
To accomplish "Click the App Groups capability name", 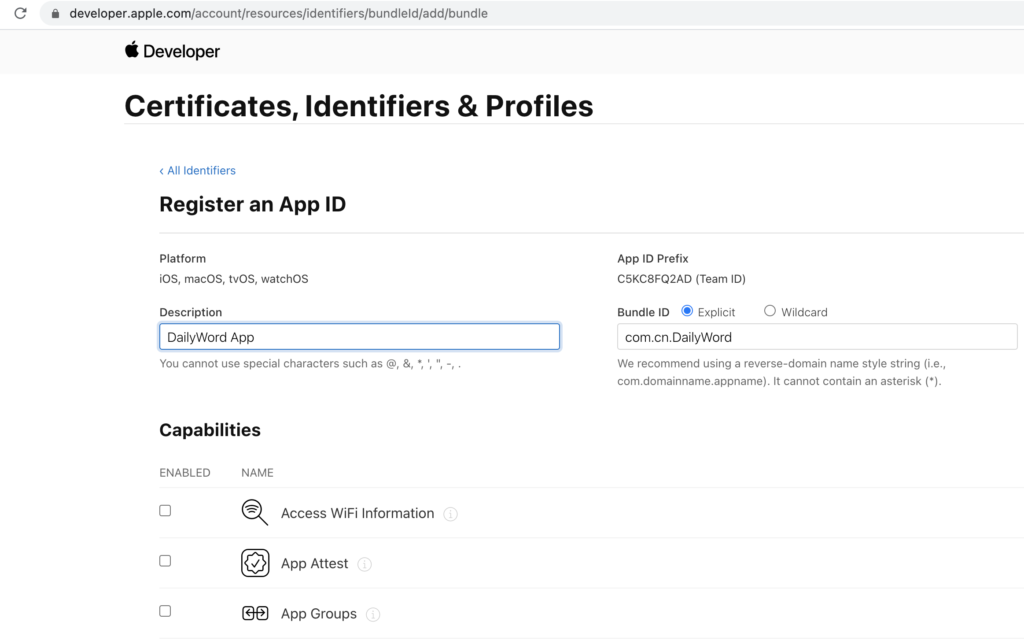I will coord(319,614).
